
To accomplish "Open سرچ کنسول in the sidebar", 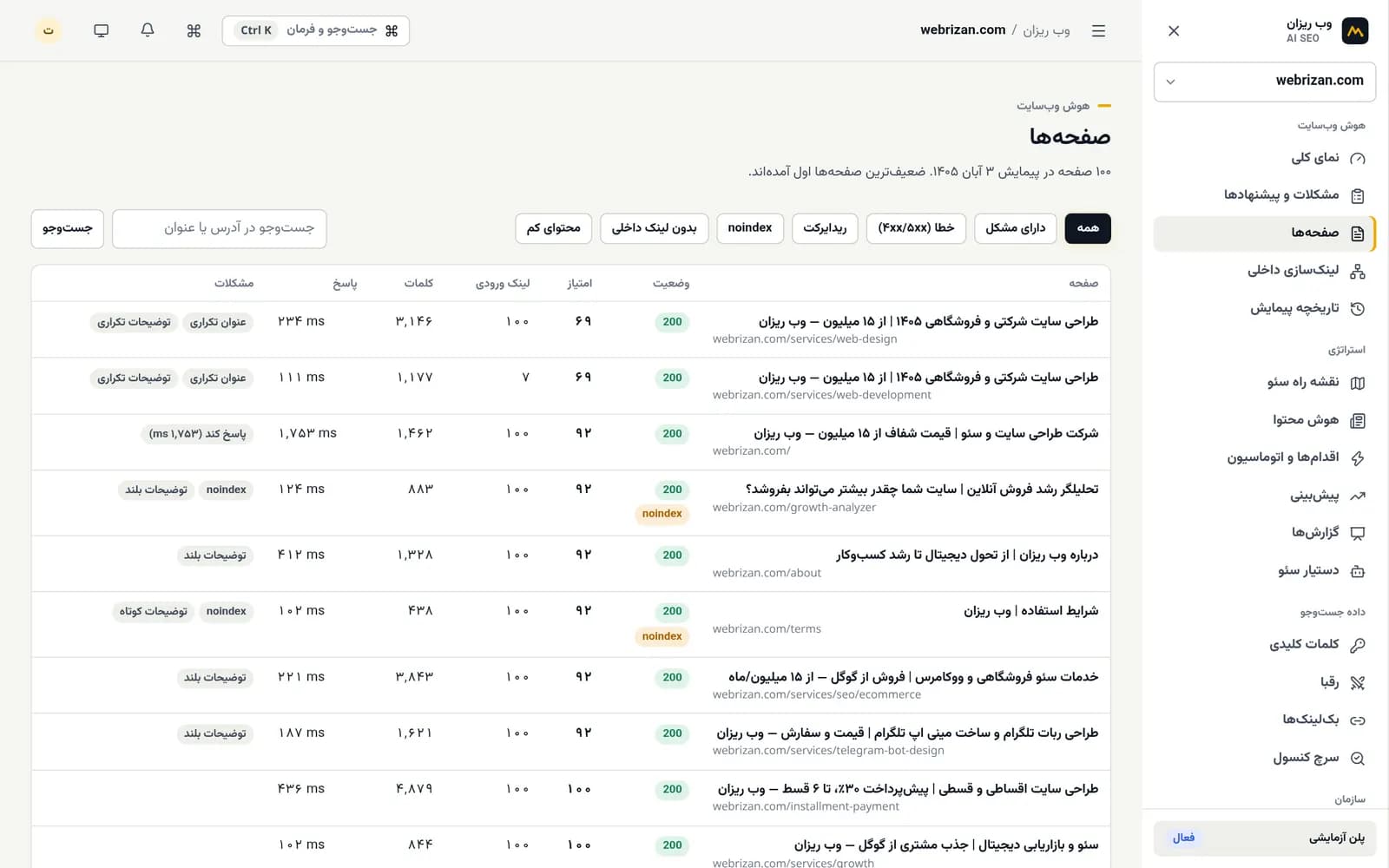I will coord(1265,758).
